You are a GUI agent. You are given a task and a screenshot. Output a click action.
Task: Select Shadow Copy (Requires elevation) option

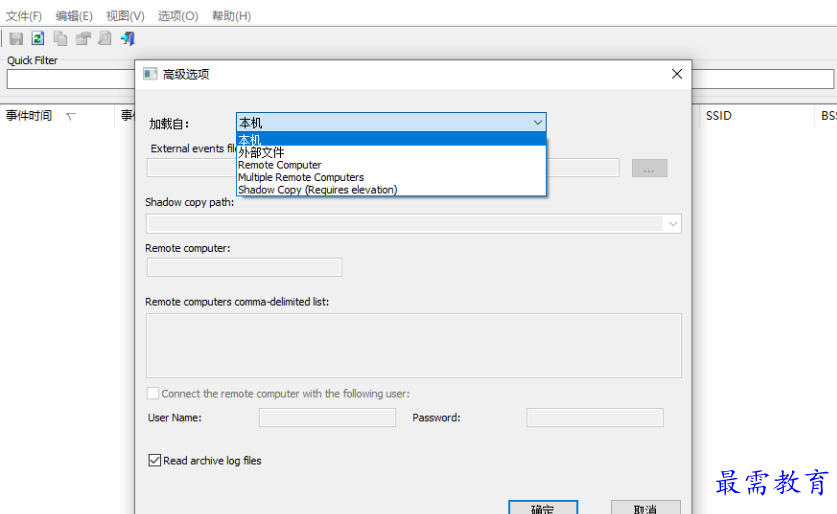pyautogui.click(x=391, y=189)
